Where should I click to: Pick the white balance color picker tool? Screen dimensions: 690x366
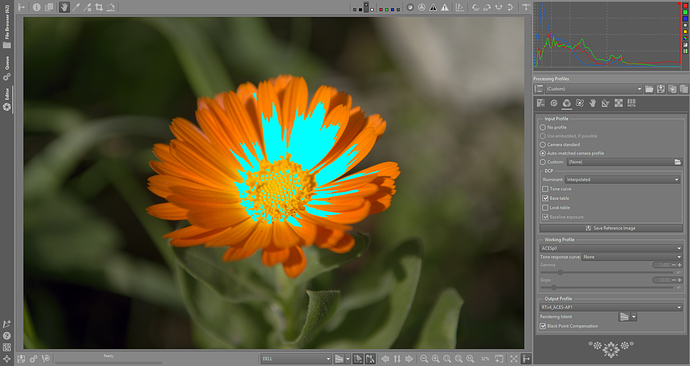76,7
